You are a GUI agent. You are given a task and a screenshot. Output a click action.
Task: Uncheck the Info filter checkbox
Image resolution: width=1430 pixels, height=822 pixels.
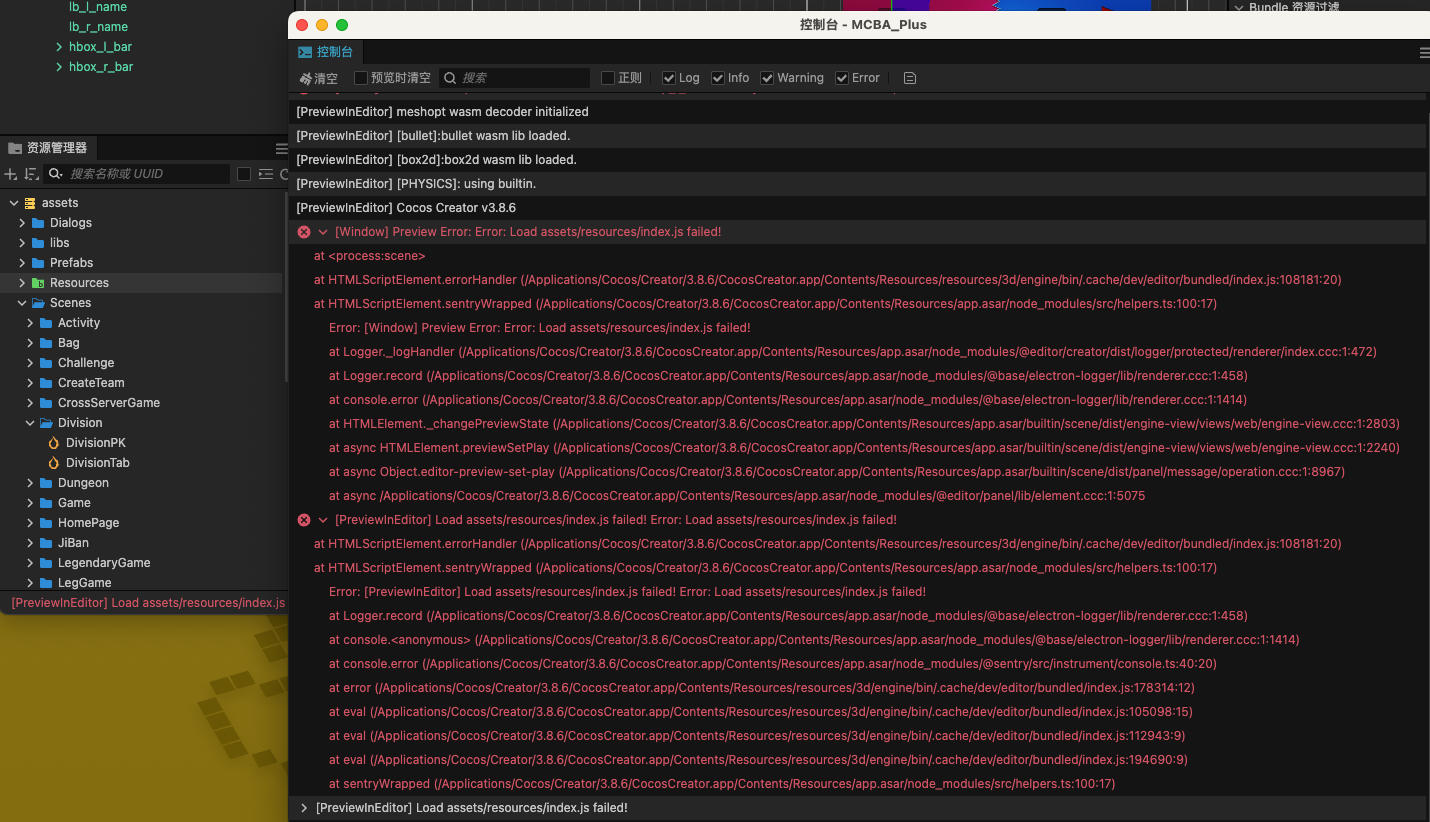(x=718, y=78)
